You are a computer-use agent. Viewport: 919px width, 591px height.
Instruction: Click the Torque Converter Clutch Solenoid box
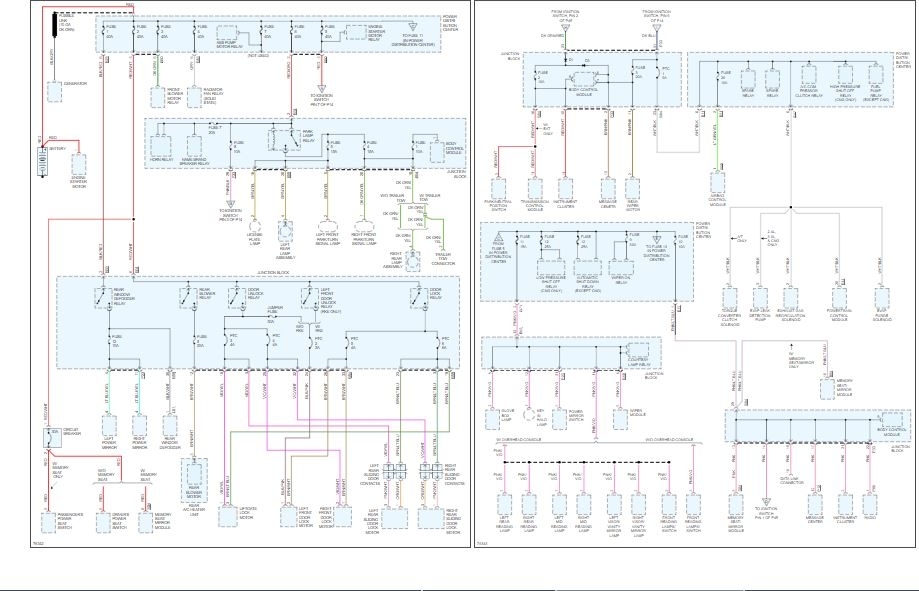pos(730,298)
